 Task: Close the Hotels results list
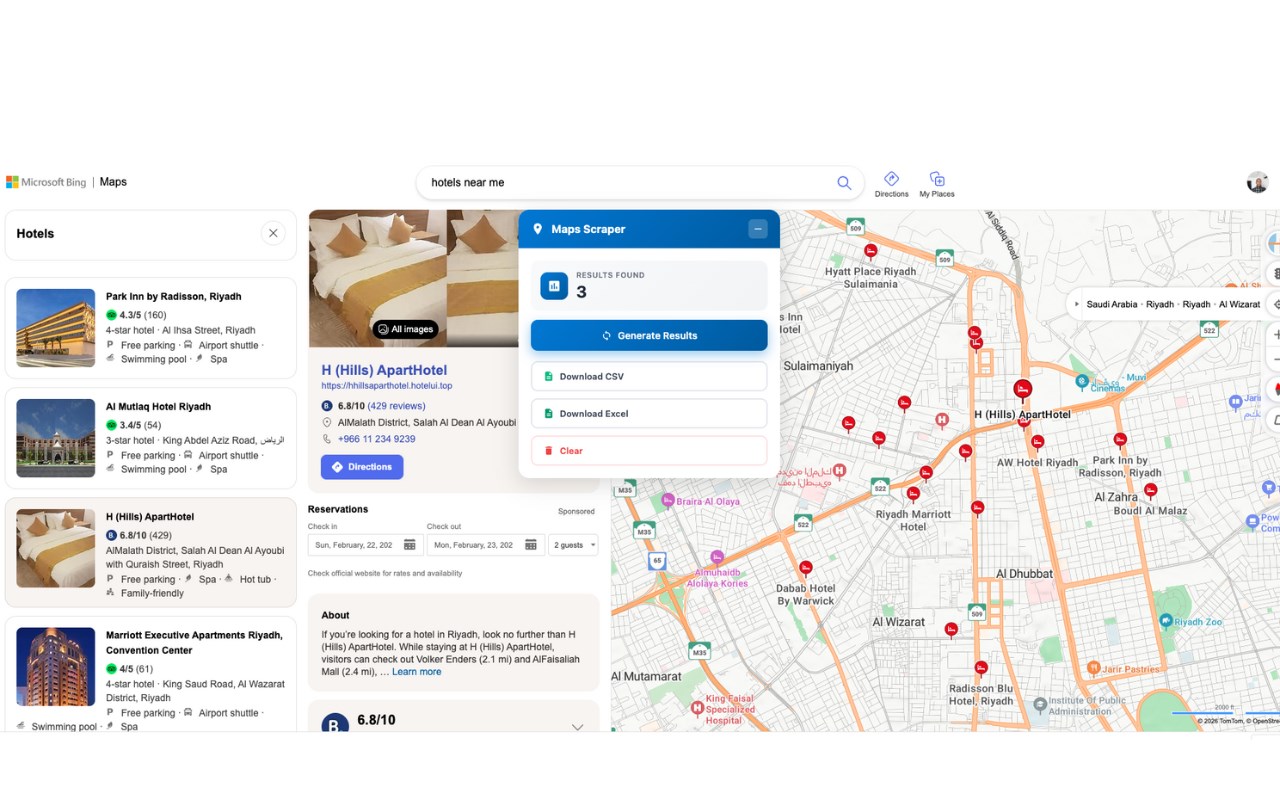pyautogui.click(x=273, y=233)
